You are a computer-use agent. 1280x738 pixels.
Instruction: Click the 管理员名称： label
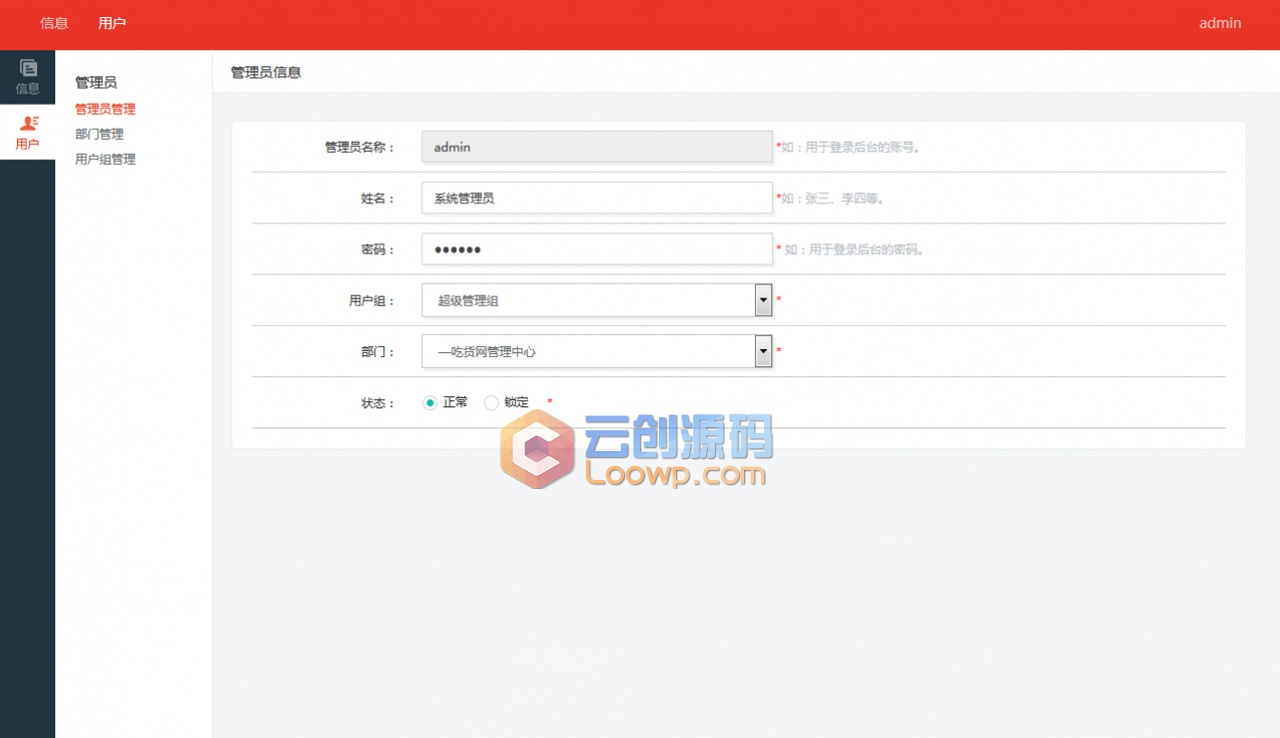360,147
